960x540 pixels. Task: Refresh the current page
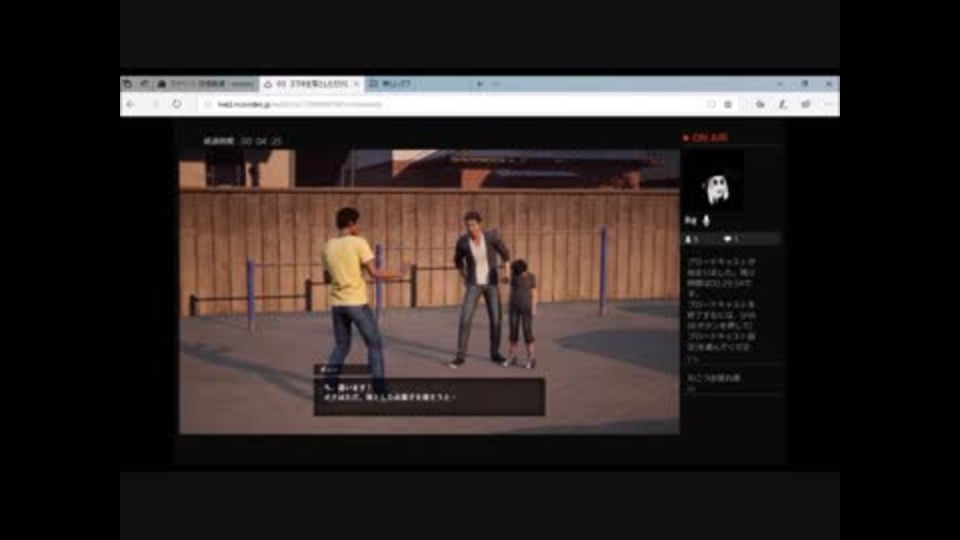[177, 105]
